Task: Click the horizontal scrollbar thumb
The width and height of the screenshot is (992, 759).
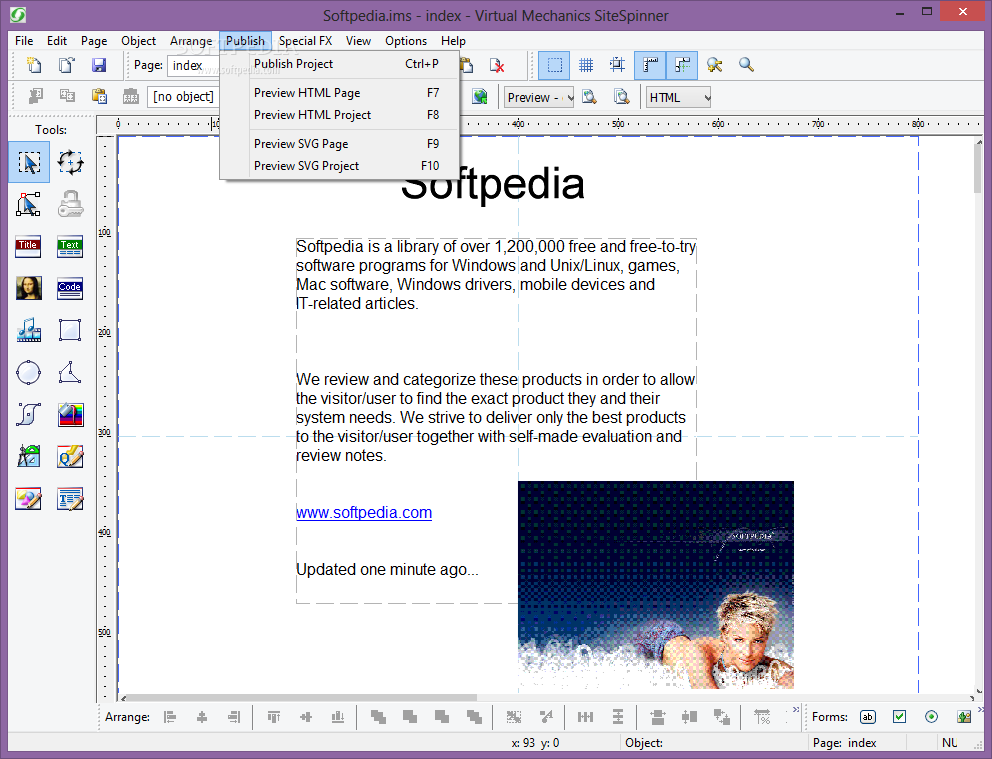Action: click(302, 698)
